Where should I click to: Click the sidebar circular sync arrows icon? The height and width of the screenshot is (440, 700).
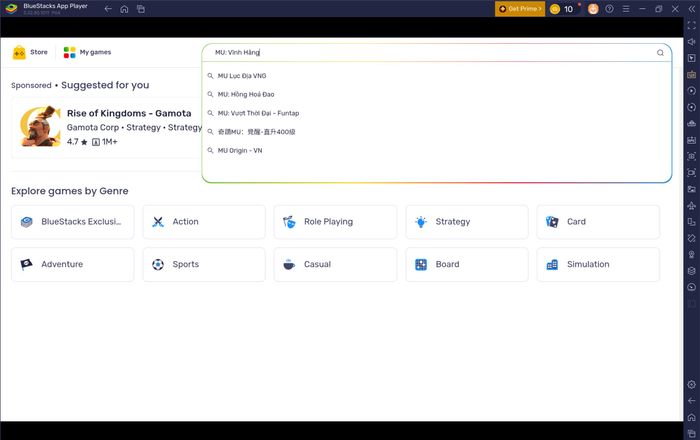point(692,107)
